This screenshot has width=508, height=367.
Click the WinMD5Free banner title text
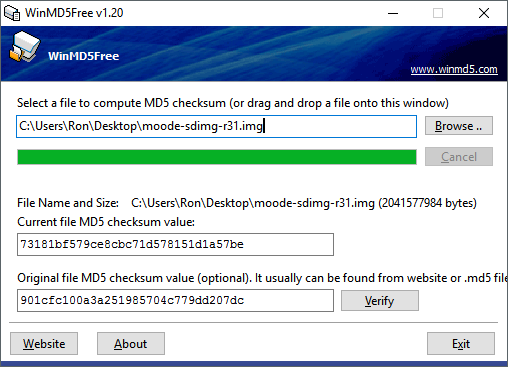pos(83,56)
